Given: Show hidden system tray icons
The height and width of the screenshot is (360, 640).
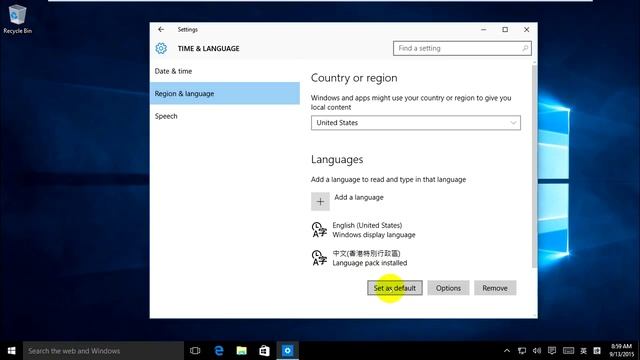Looking at the screenshot, I should pos(507,351).
